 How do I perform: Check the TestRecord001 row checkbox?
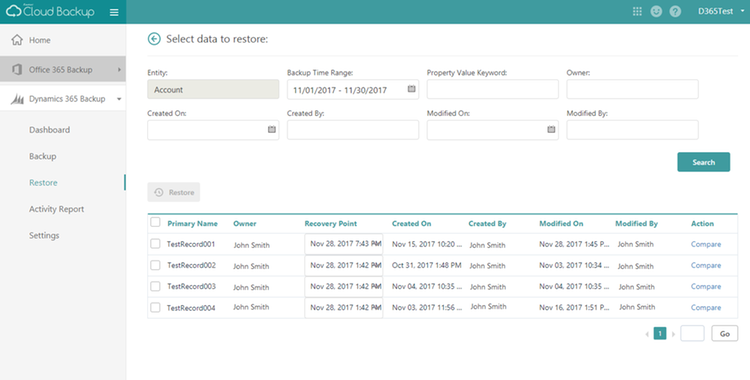(x=155, y=244)
